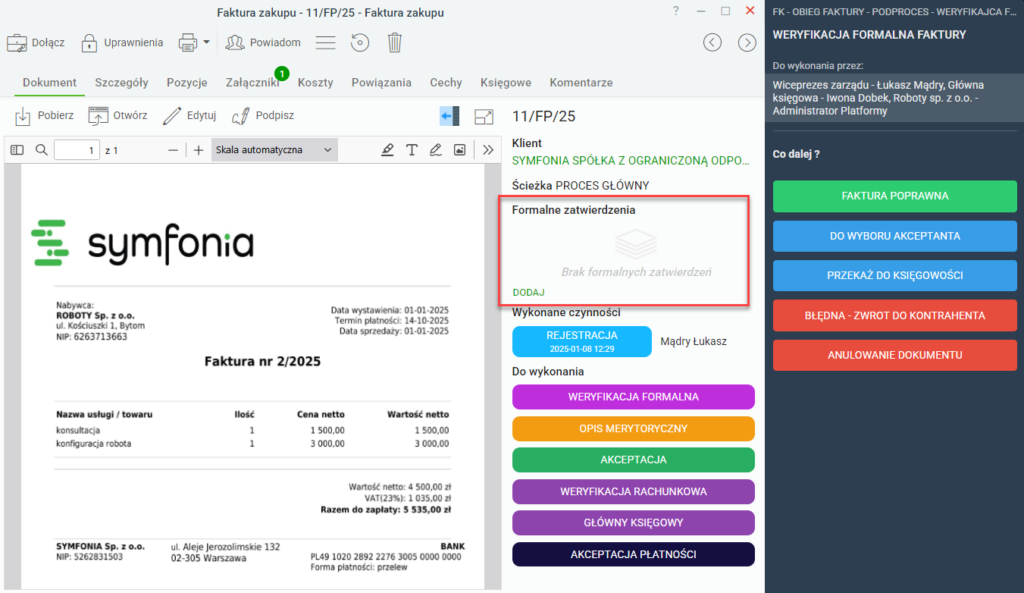The image size is (1024, 593).
Task: Switch to the Komentarze tab
Action: [x=581, y=82]
